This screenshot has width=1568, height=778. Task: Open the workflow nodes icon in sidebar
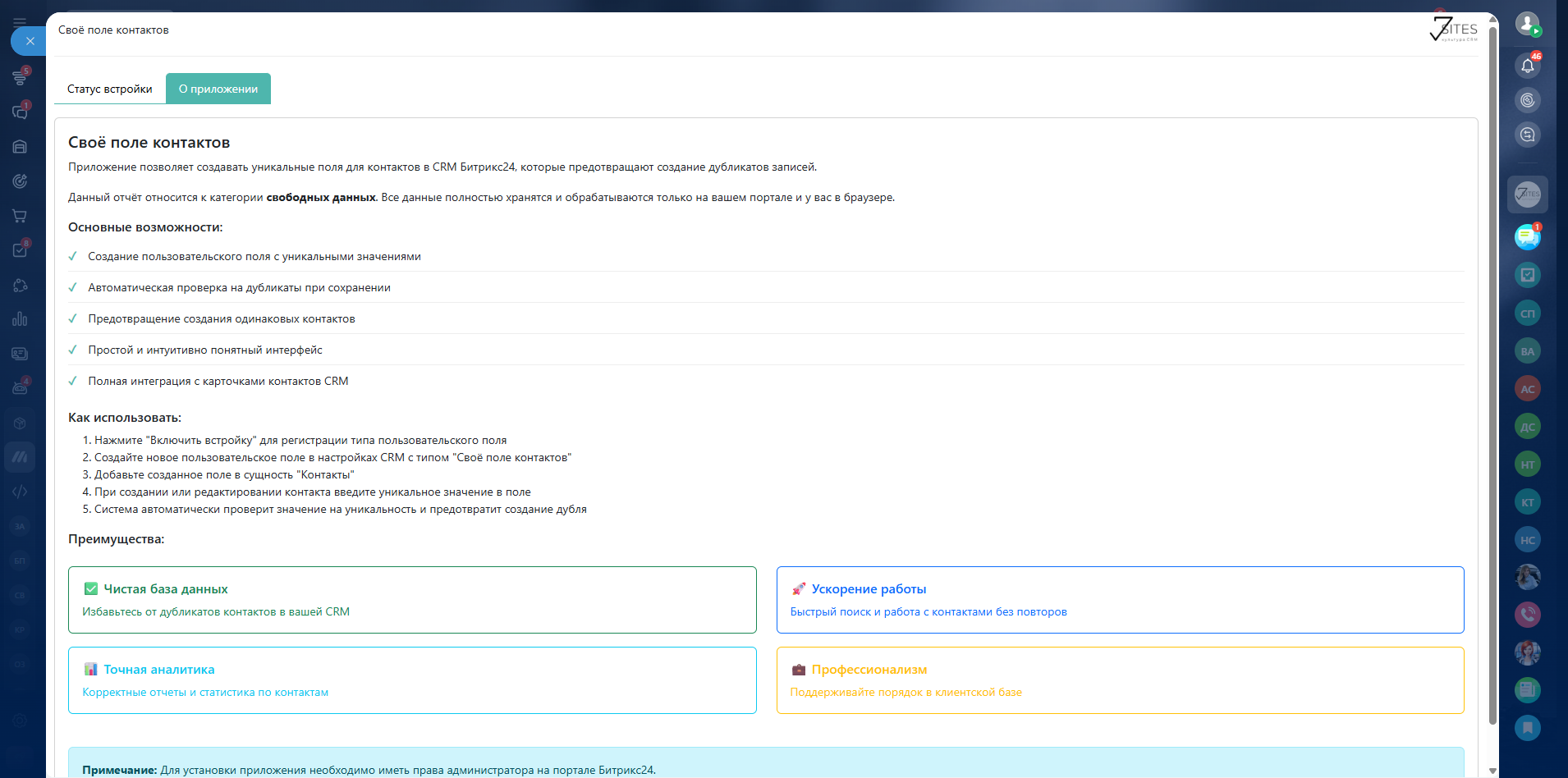click(x=20, y=285)
